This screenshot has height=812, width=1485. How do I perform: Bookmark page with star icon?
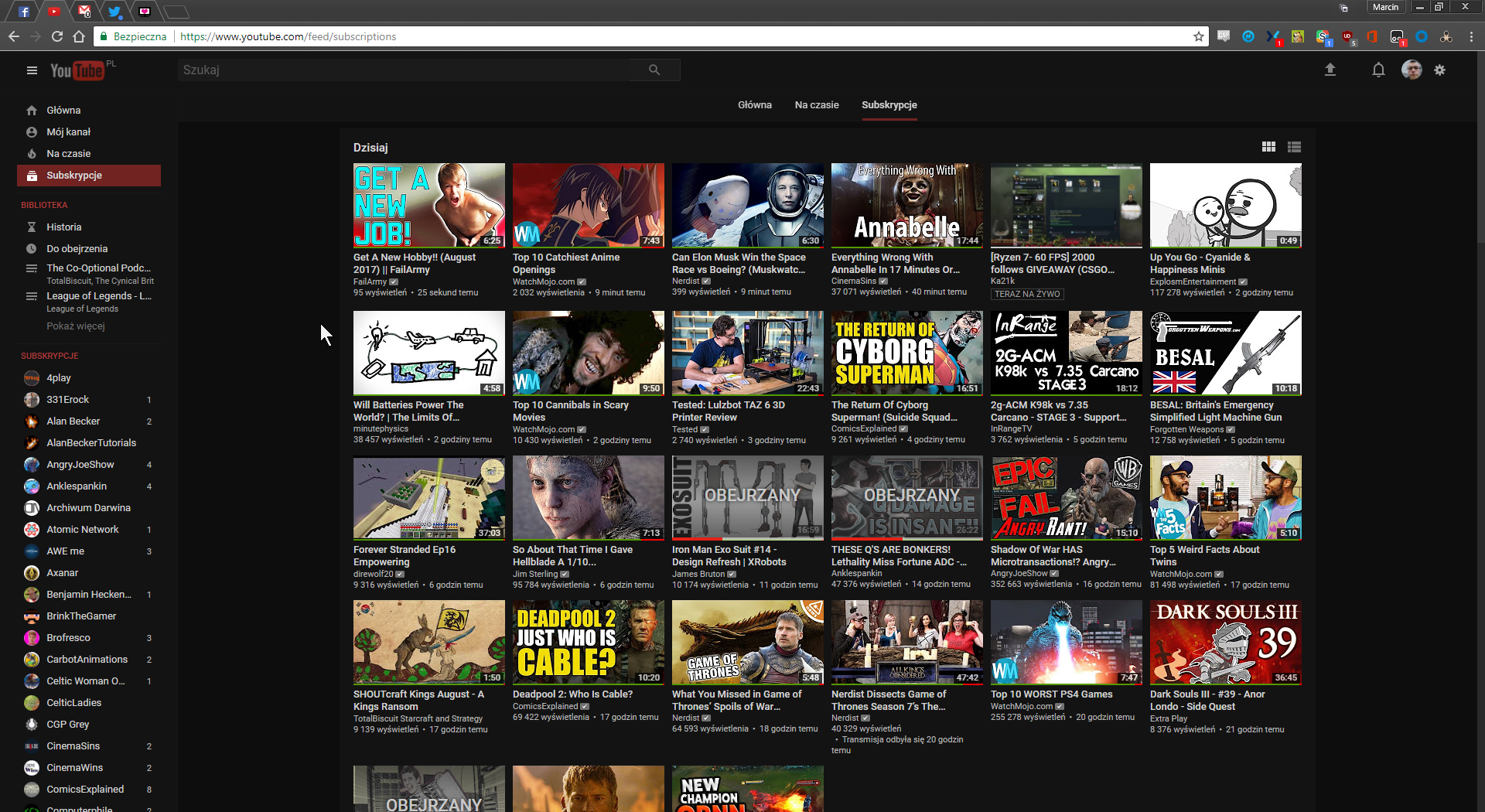click(1199, 36)
